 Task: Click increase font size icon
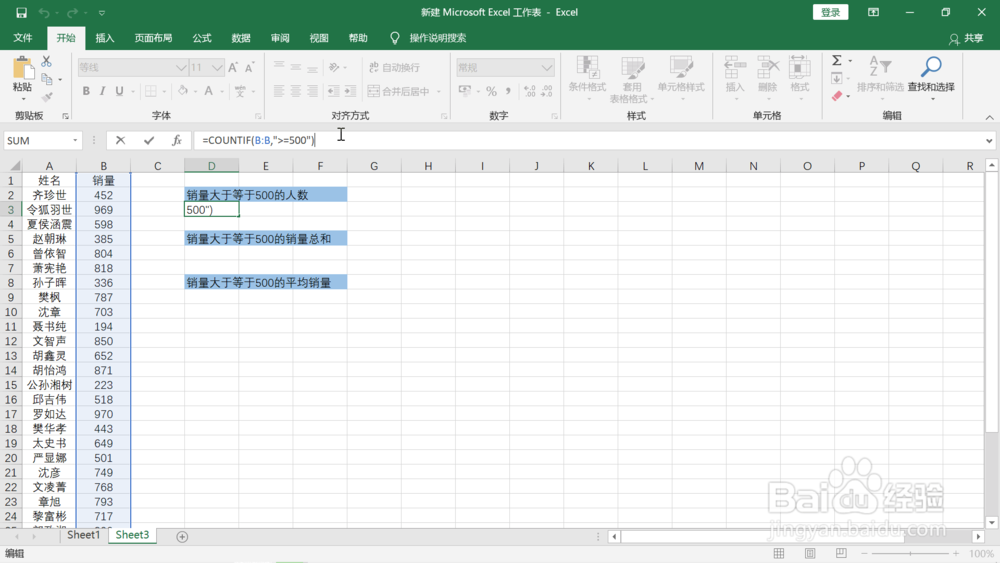(x=233, y=68)
